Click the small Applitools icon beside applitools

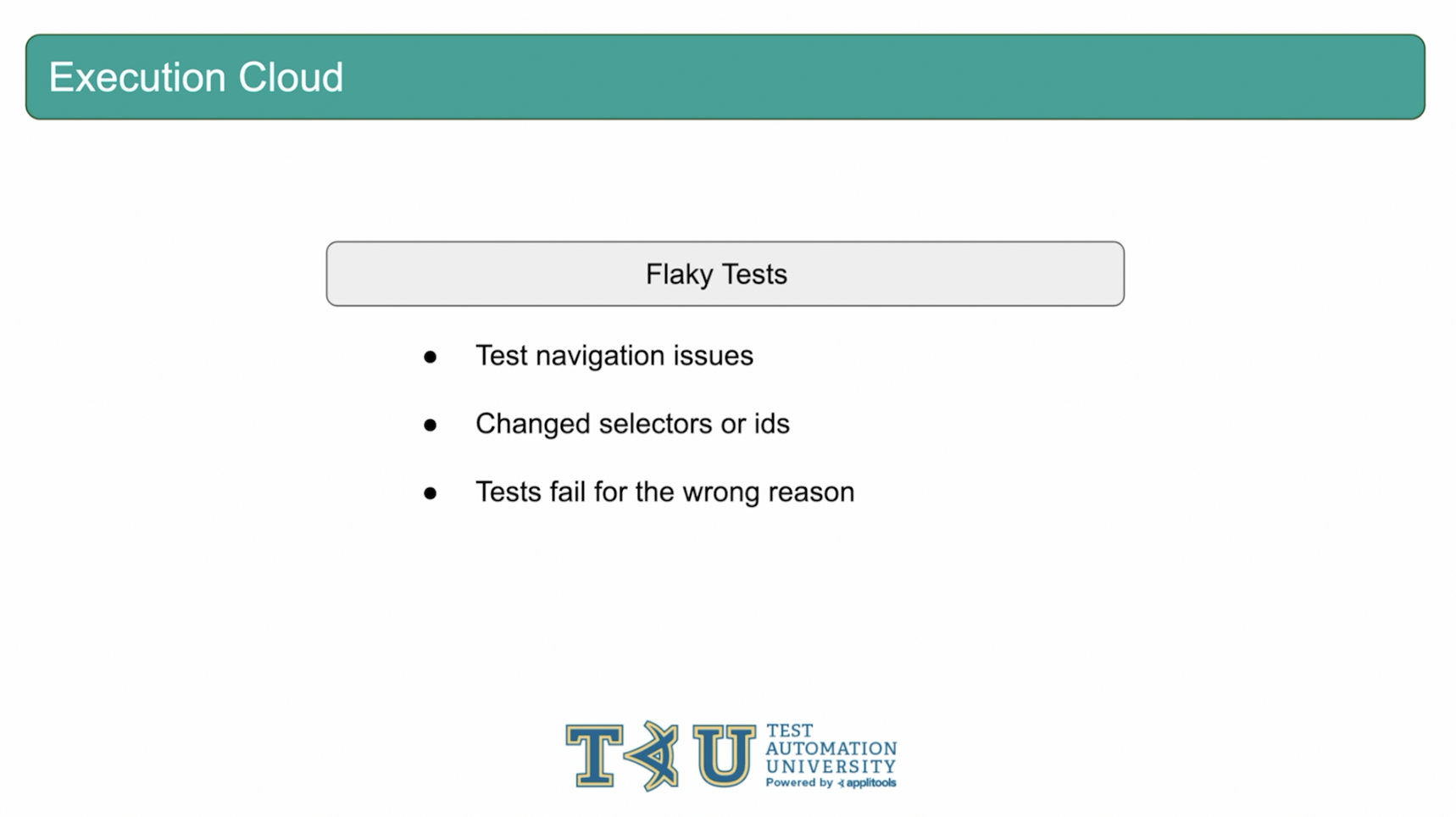pyautogui.click(x=841, y=783)
